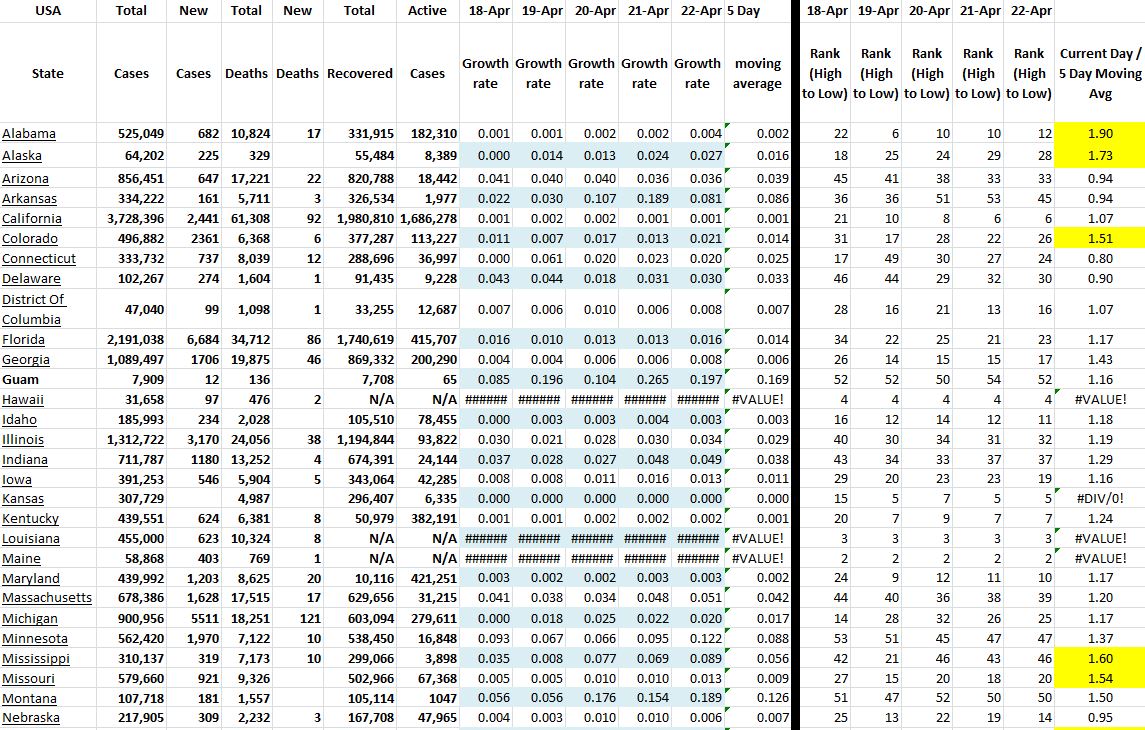Select the Current Day / 5 Day Moving Avg header
Image resolution: width=1145 pixels, height=730 pixels.
[x=1099, y=73]
